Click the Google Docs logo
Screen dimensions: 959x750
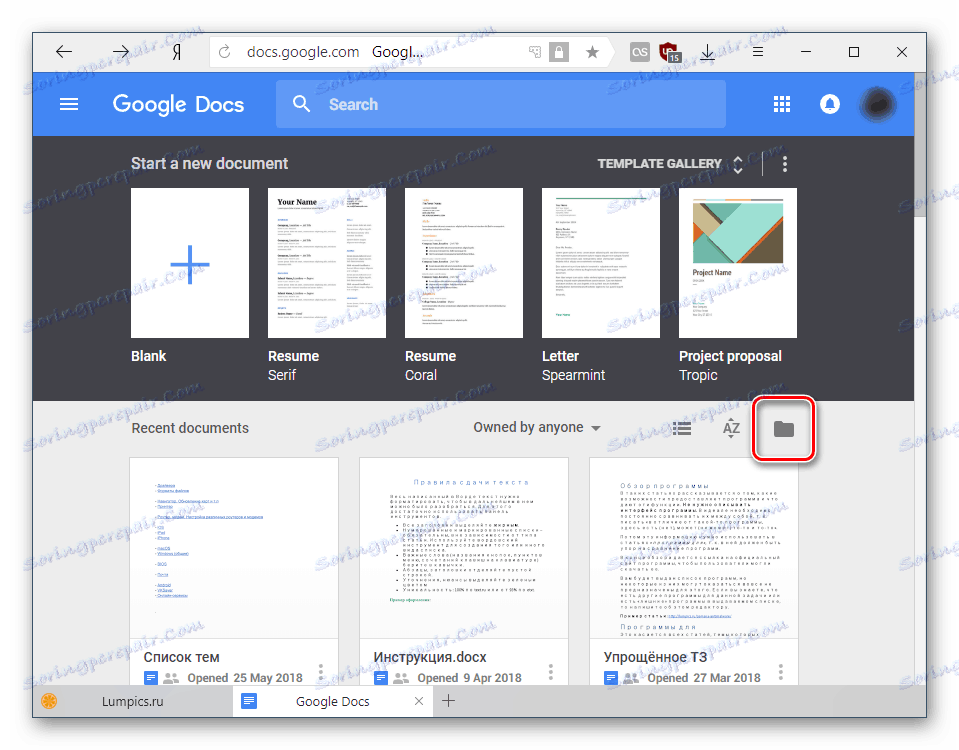click(x=178, y=104)
